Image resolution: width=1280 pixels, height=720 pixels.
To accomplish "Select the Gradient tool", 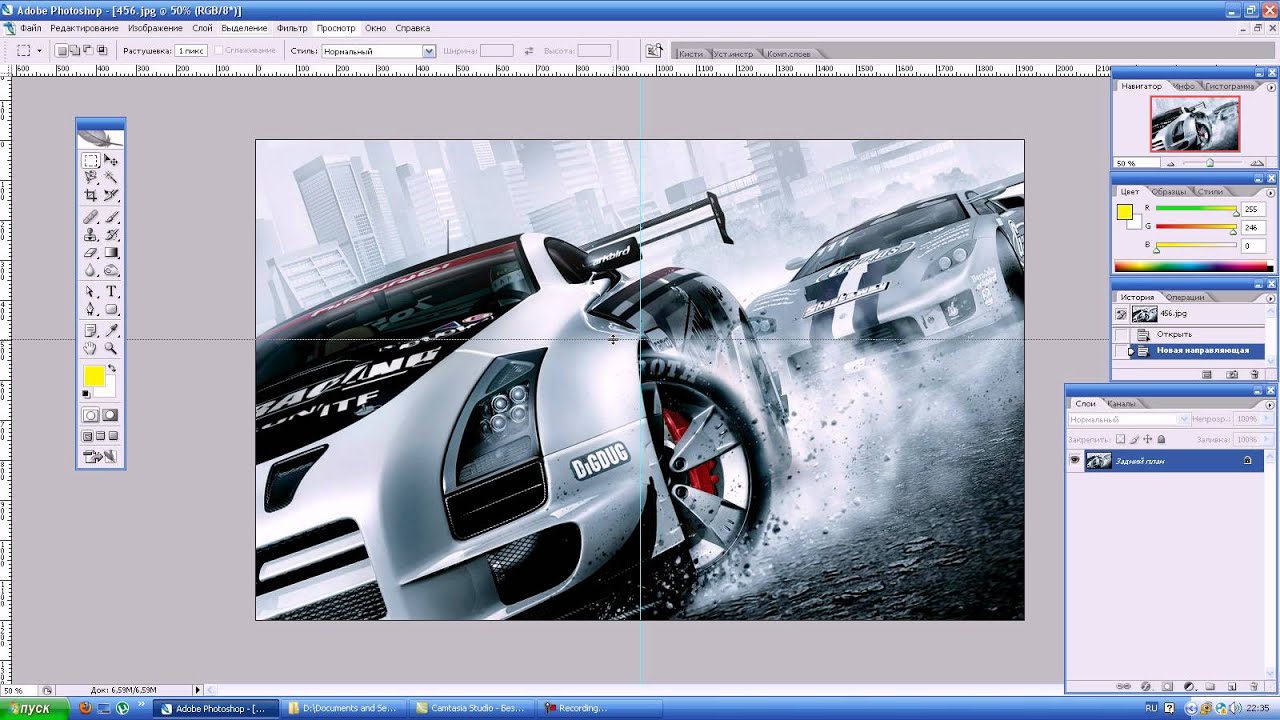I will click(x=111, y=252).
